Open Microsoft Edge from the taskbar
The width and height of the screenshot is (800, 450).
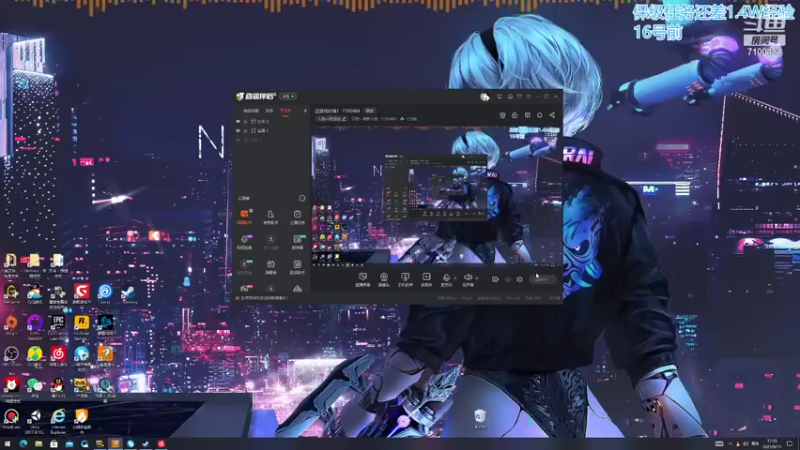(x=23, y=444)
